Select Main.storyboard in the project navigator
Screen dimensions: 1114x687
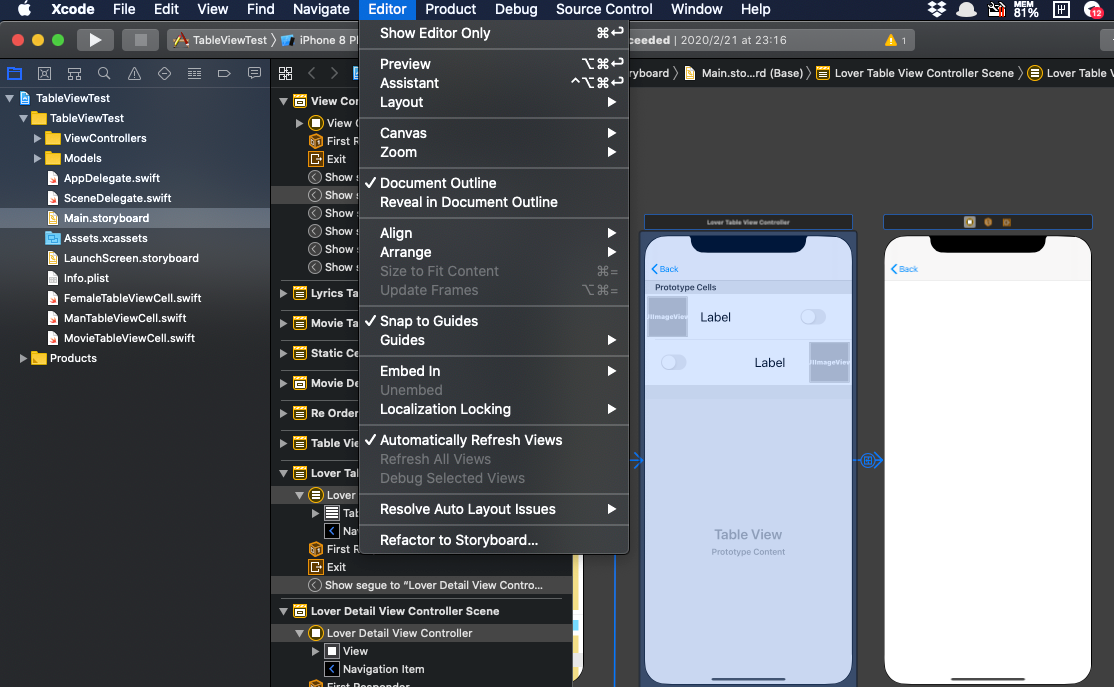point(104,217)
